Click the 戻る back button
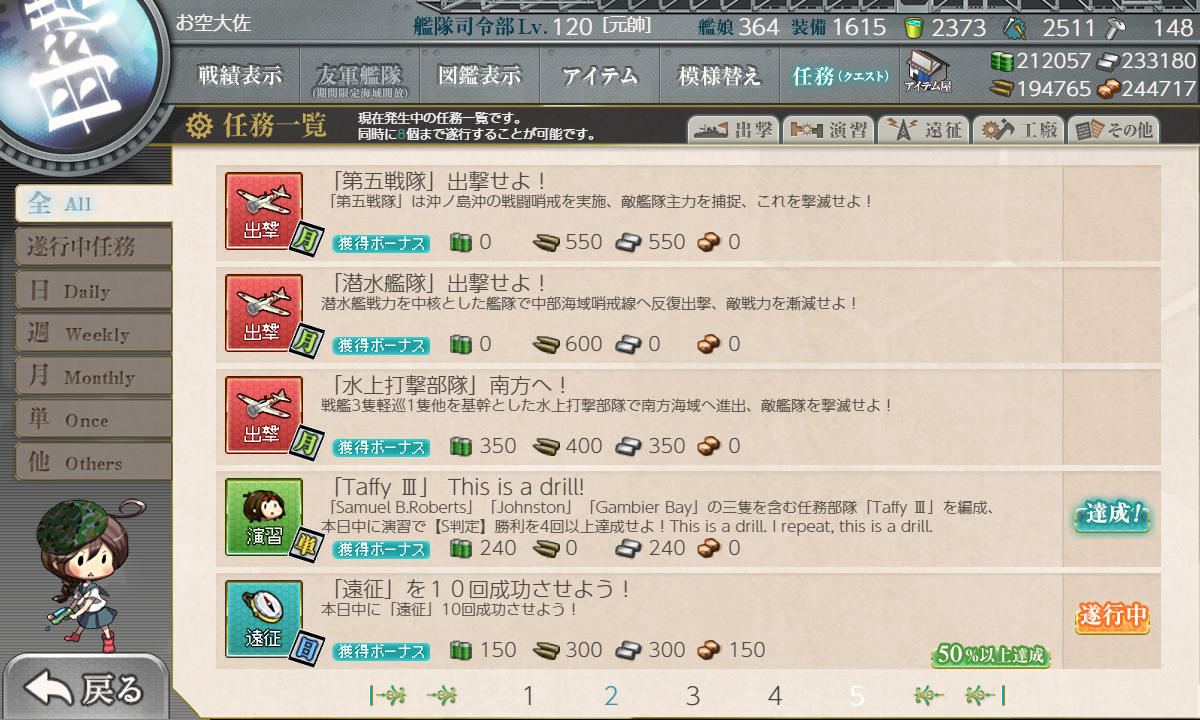 [x=84, y=688]
